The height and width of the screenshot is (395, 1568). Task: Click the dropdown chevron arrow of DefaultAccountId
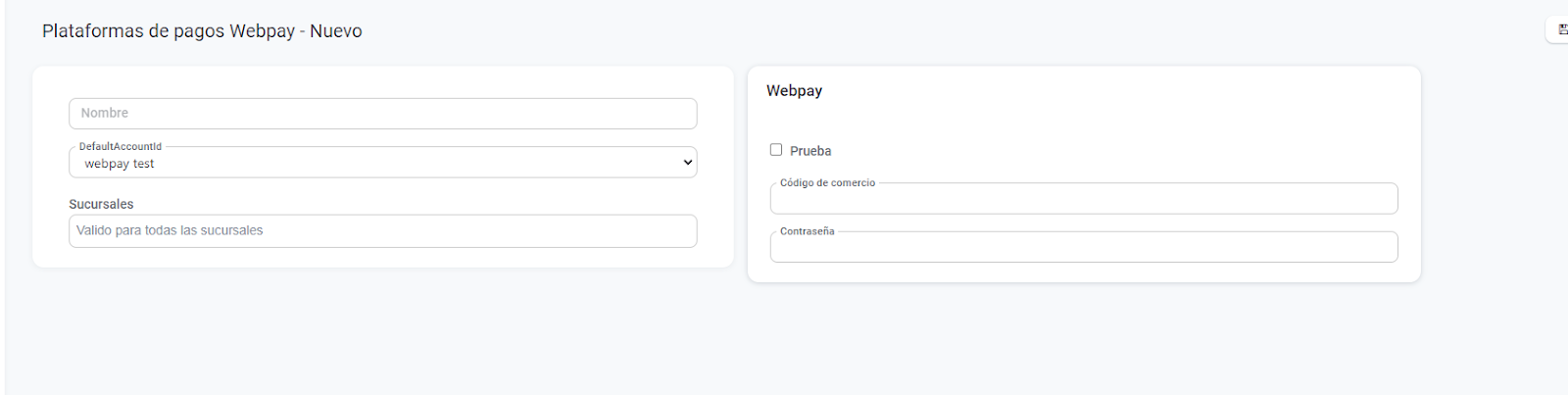pyautogui.click(x=687, y=163)
